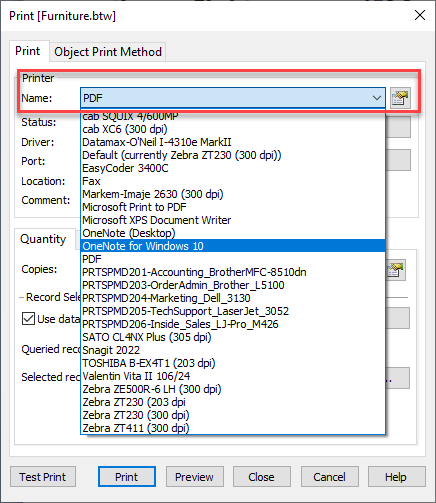The width and height of the screenshot is (436, 503).
Task: Select Zebra ZE500R-6 LH (300 dpi)
Action: point(233,389)
